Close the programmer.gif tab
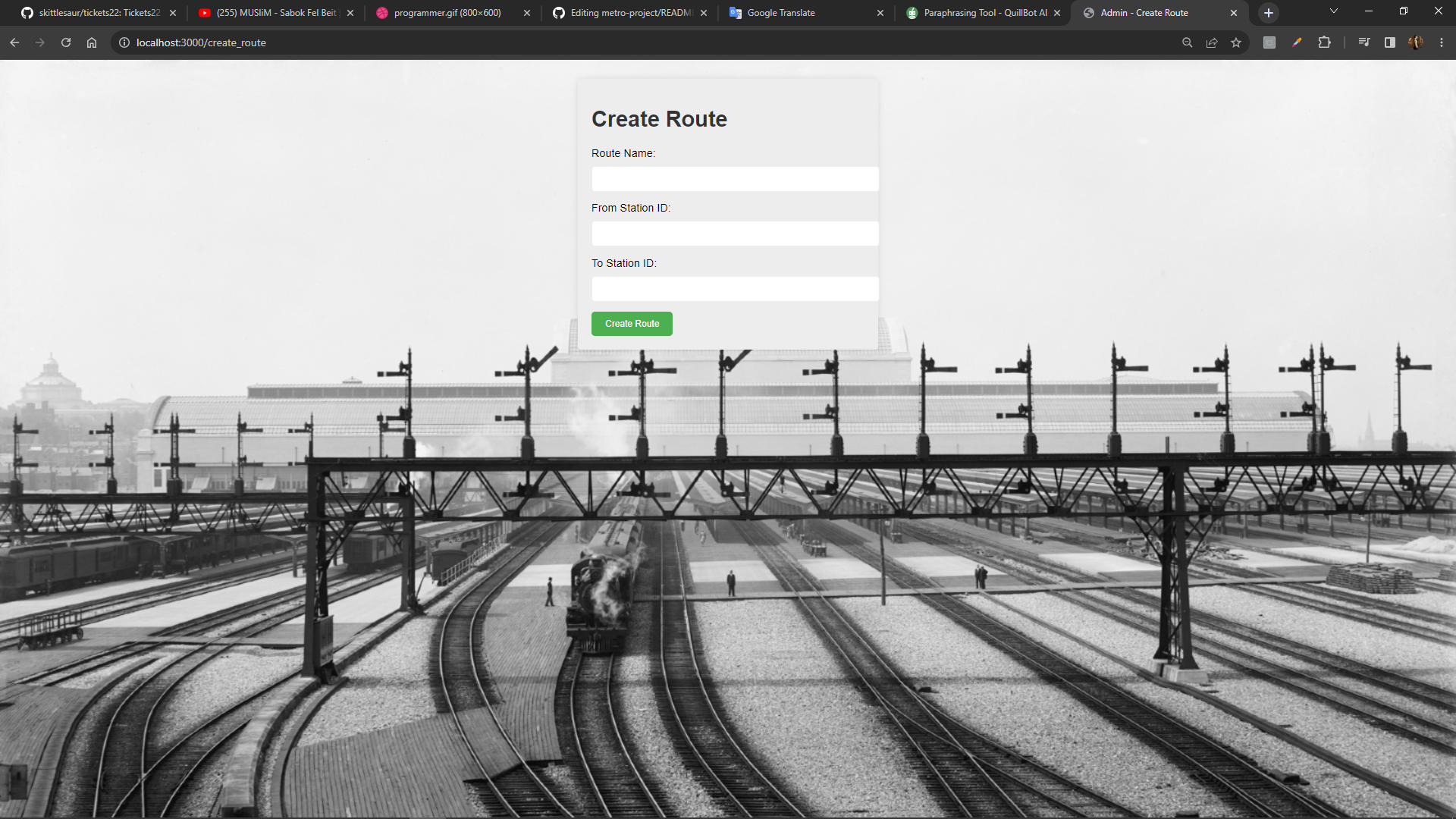This screenshot has width=1456, height=819. 527,13
